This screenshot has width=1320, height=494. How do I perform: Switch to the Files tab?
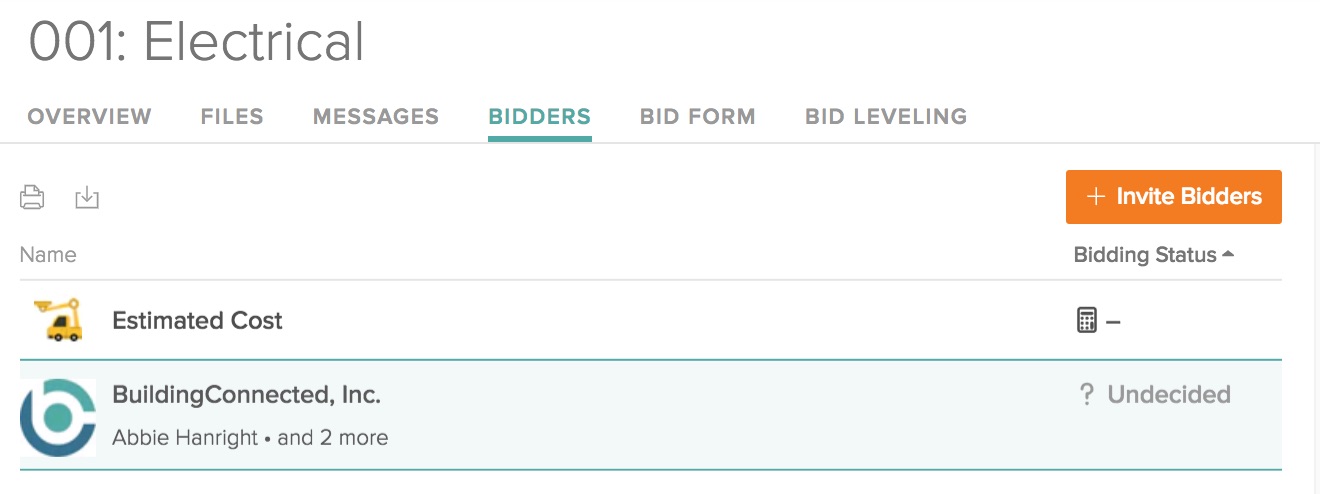click(x=232, y=117)
